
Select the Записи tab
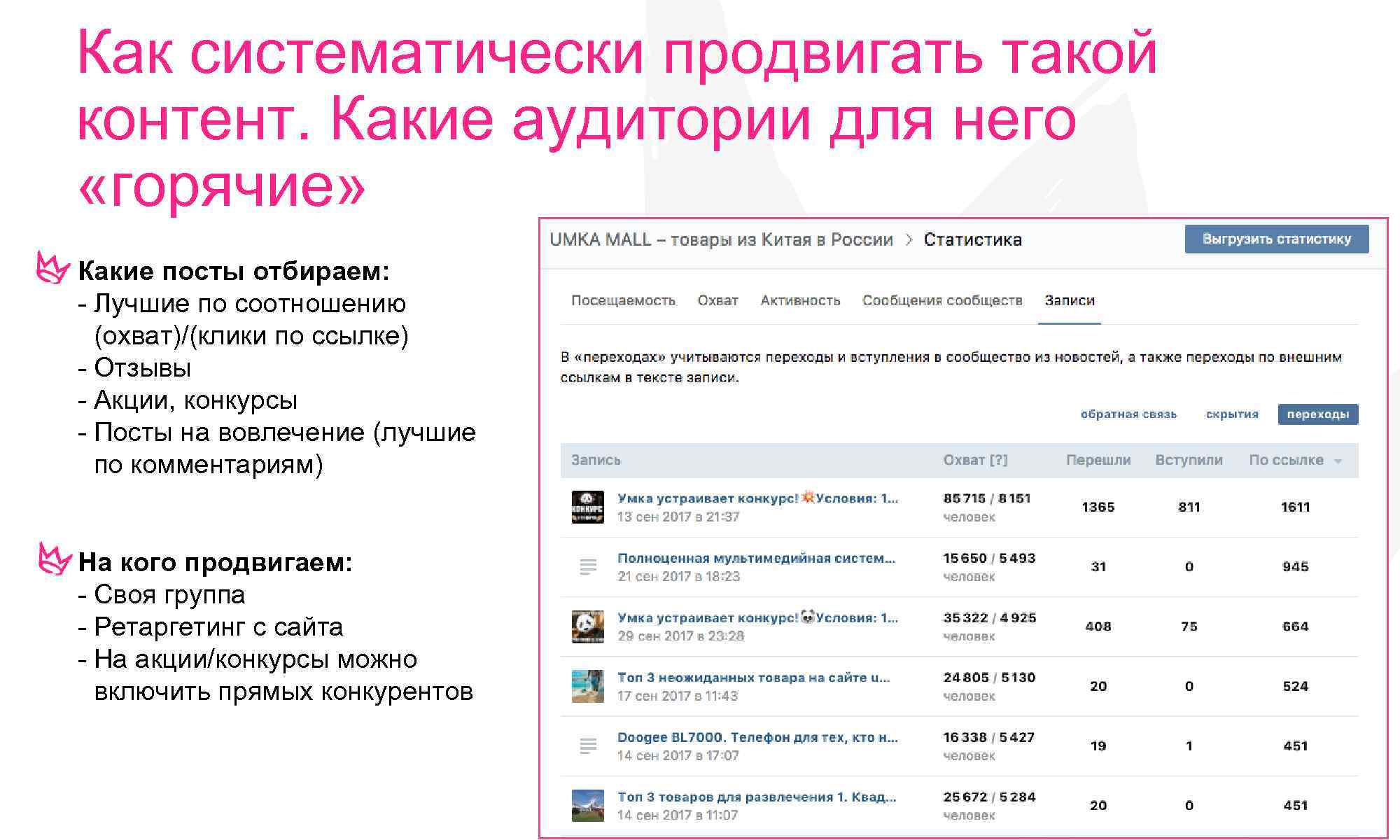pos(1069,301)
